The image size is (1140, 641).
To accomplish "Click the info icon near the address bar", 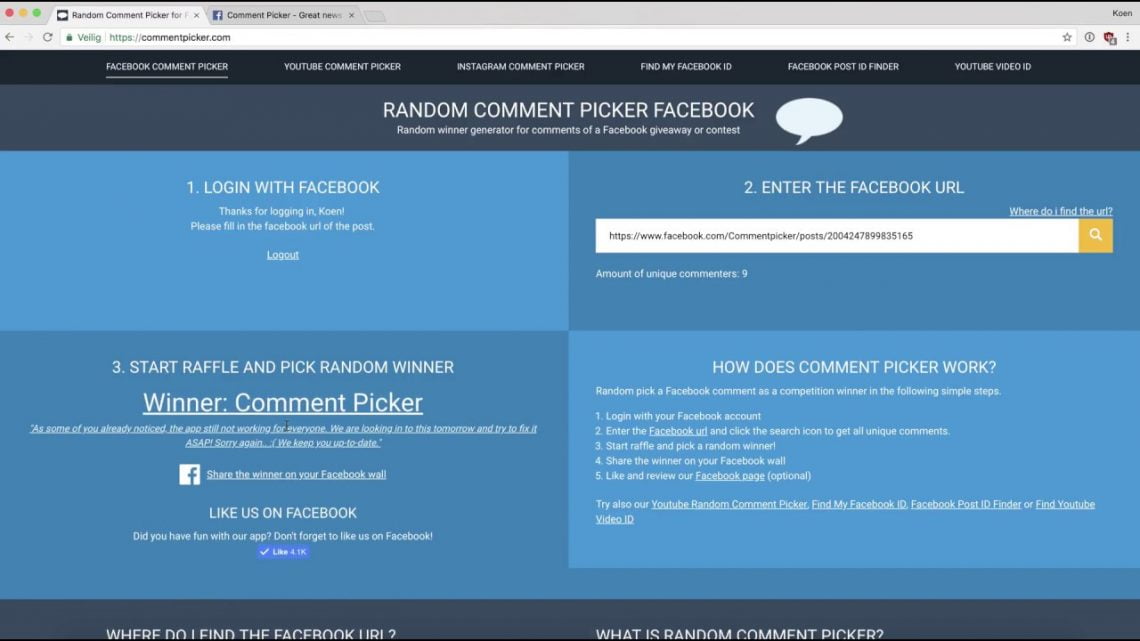I will tap(1089, 37).
